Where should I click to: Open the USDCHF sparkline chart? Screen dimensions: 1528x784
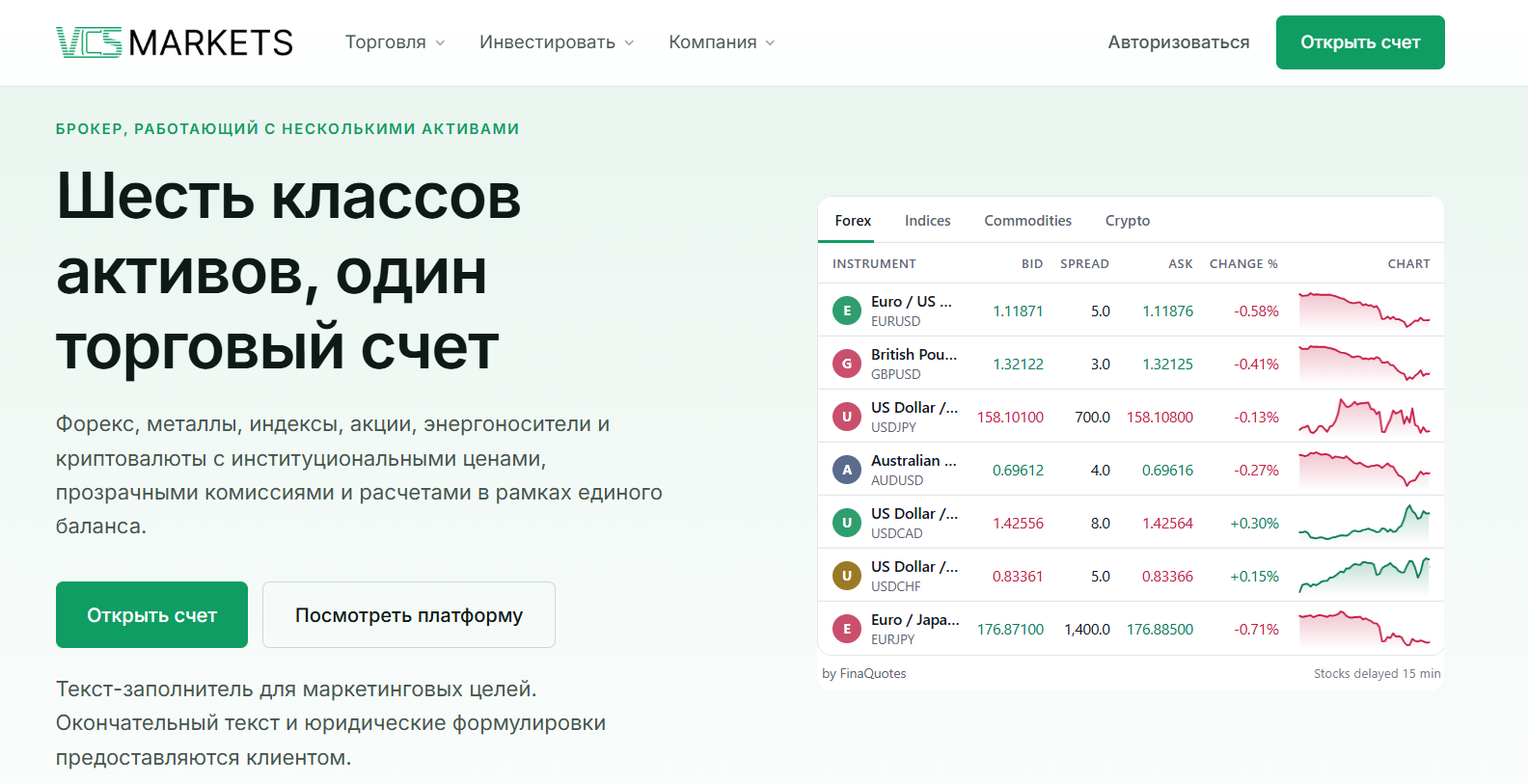click(x=1364, y=576)
